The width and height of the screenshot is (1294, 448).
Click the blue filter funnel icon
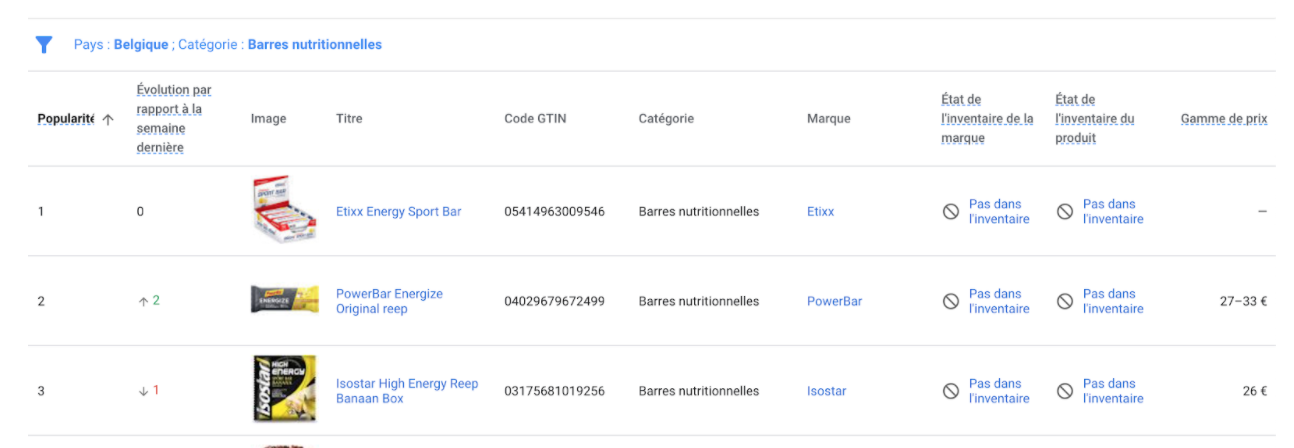point(44,45)
